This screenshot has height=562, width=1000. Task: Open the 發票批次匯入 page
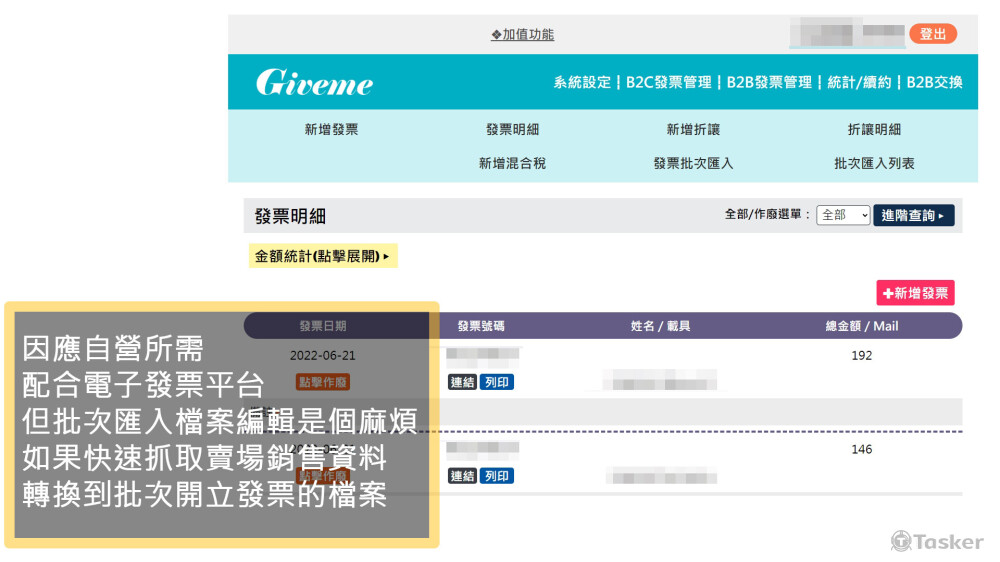click(693, 163)
